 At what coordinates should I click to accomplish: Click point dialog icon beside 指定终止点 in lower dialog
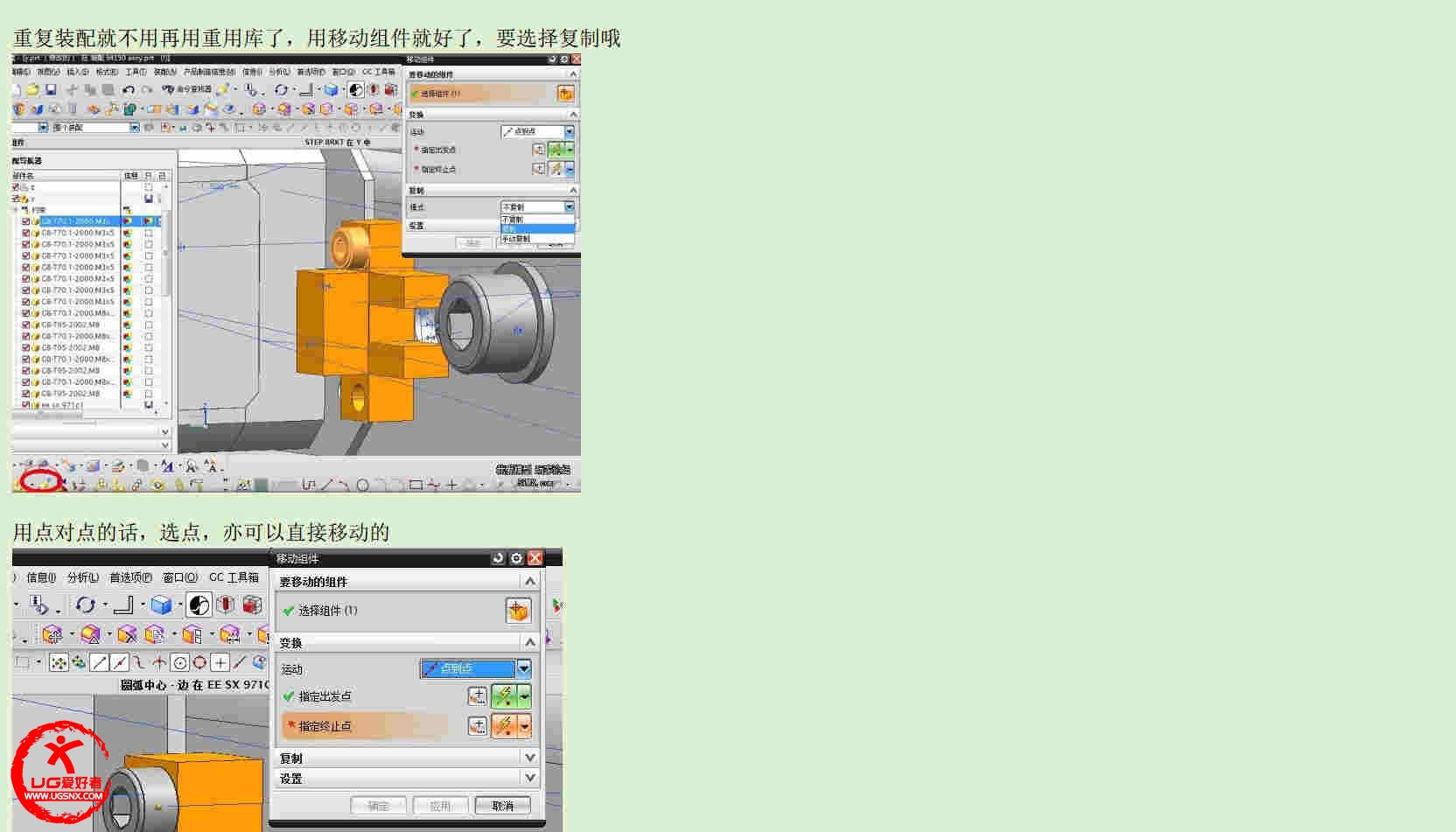477,726
